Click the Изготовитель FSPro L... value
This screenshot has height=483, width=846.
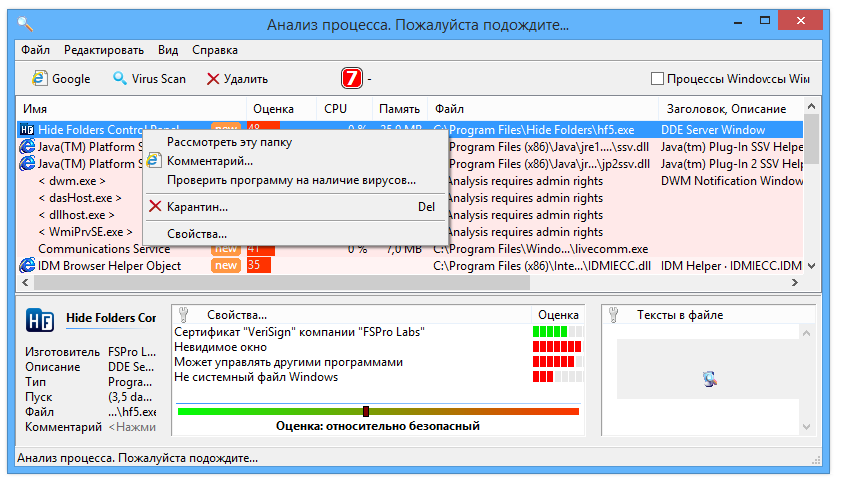pos(132,352)
